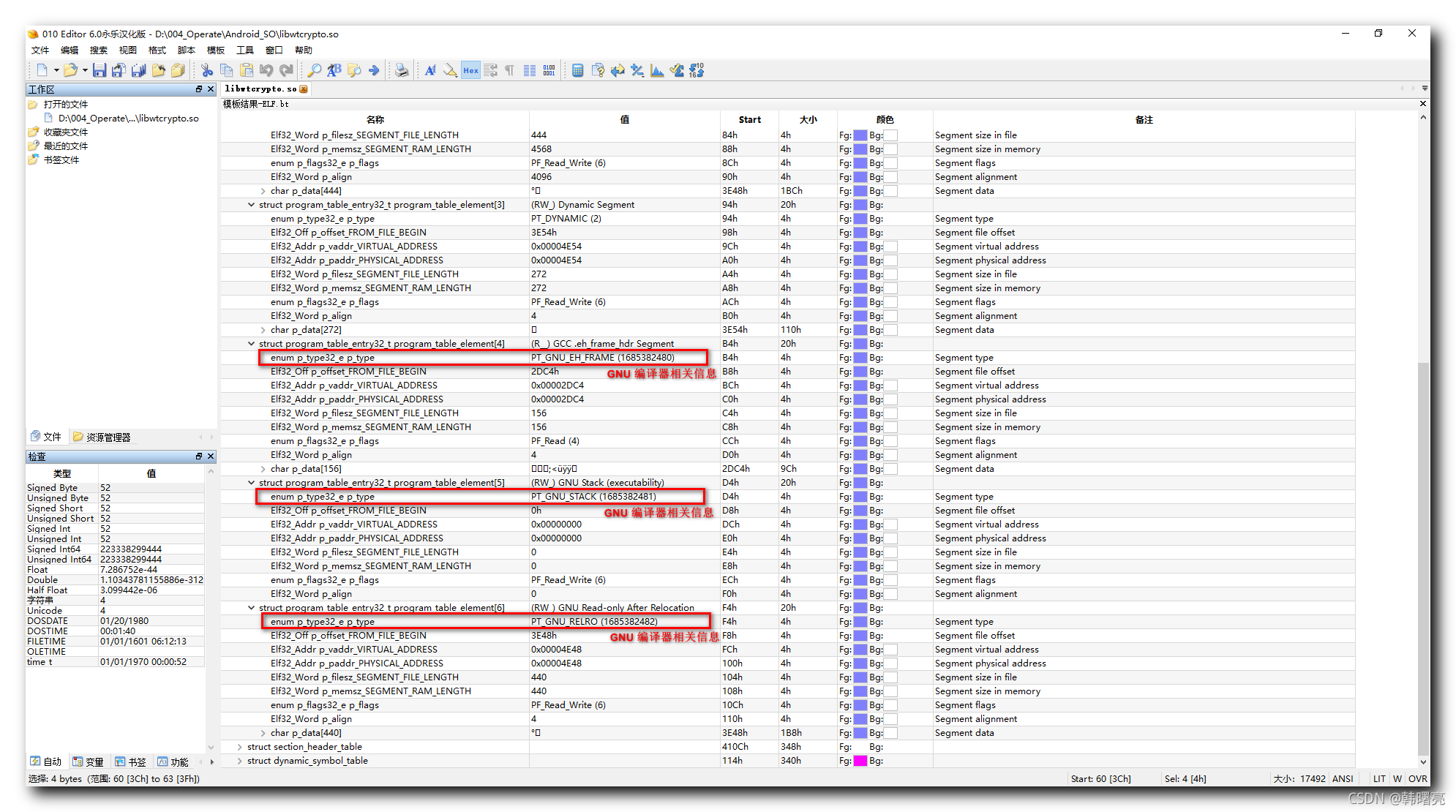Save the file with the floppy icon
Viewport: 1456px width, 812px height.
(x=100, y=70)
